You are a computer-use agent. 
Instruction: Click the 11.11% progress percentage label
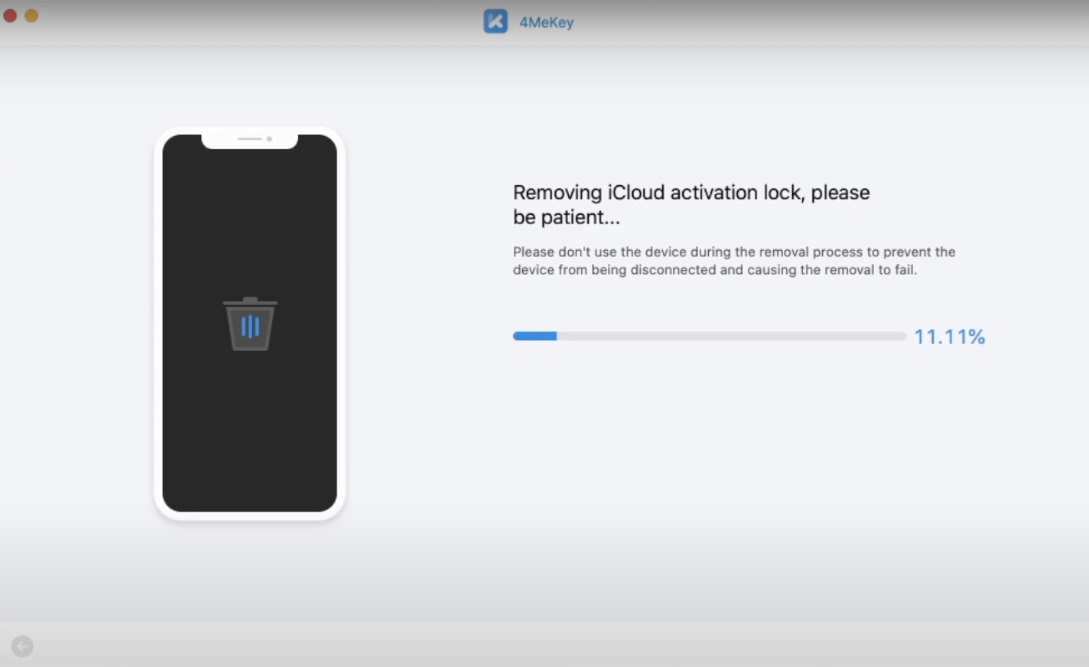949,337
